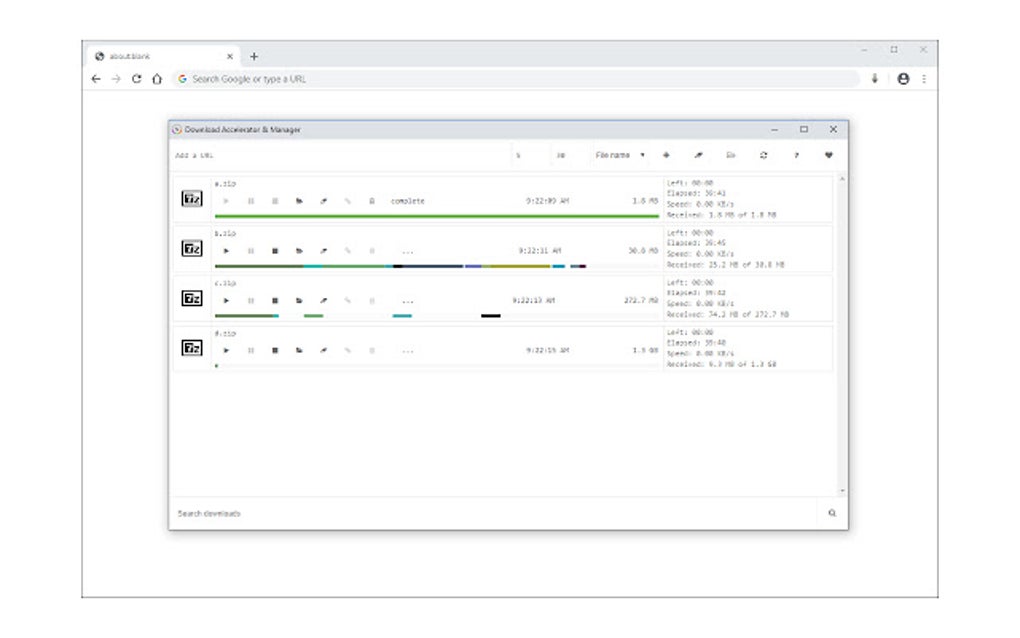The width and height of the screenshot is (1020, 638).
Task: Resume the d.zip download with play icon
Action: 226,350
